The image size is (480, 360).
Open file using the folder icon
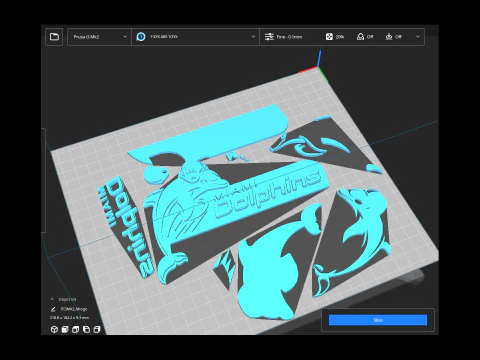pos(54,37)
